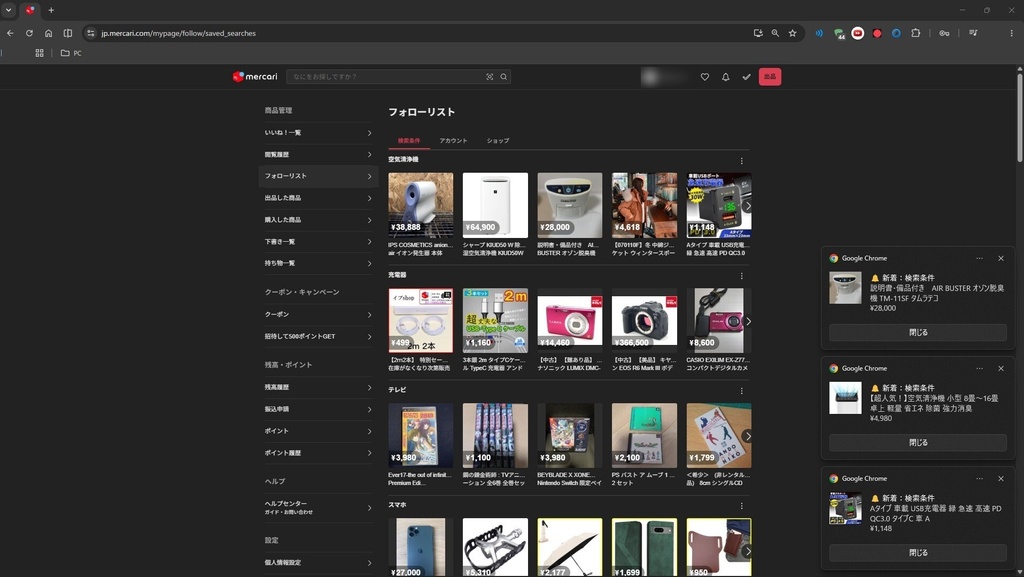Click 閉じる on the ¥1,148 notification

[918, 553]
